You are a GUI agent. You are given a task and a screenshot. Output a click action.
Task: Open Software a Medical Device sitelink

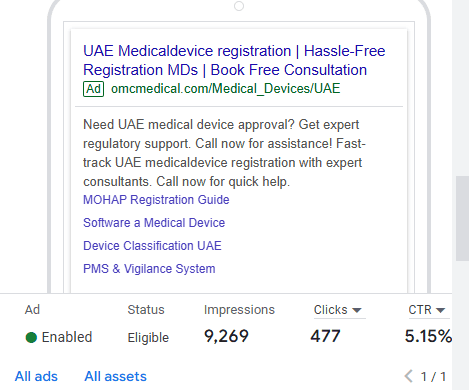click(x=154, y=223)
